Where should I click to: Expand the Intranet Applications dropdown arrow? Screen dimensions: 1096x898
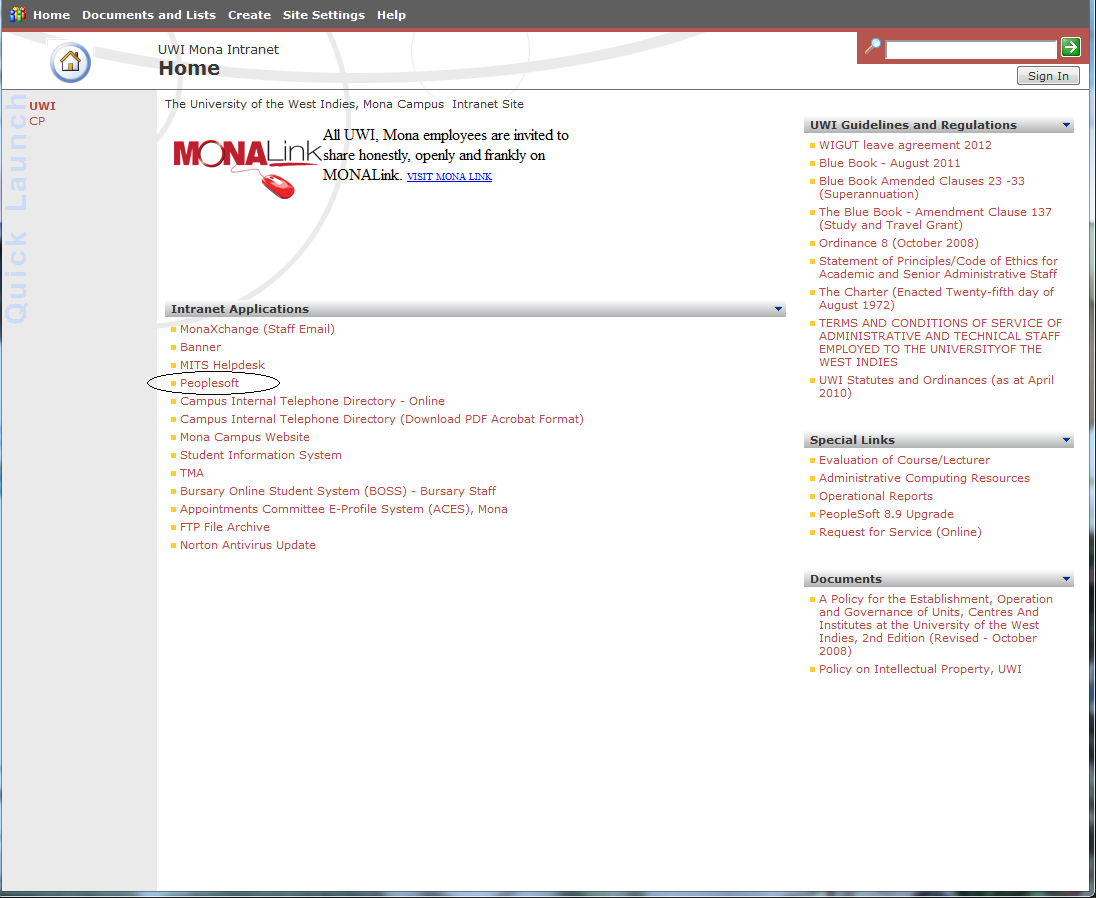pyautogui.click(x=778, y=309)
